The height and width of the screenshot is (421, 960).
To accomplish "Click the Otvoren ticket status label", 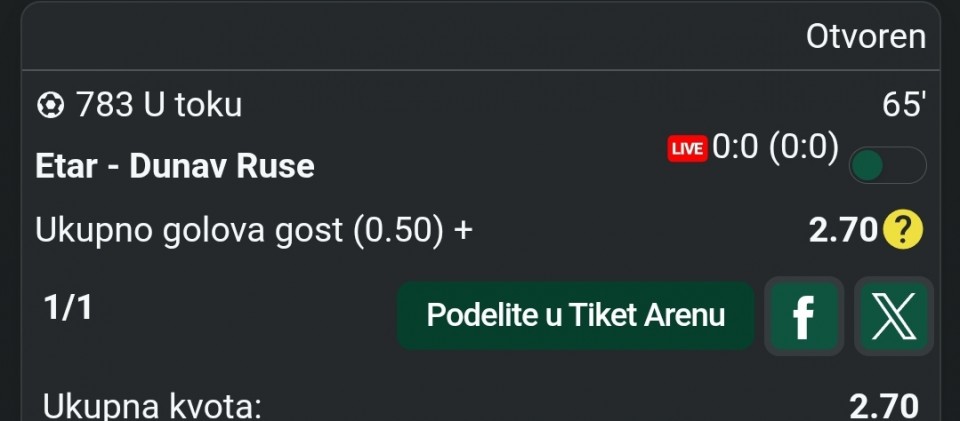I will (x=866, y=37).
